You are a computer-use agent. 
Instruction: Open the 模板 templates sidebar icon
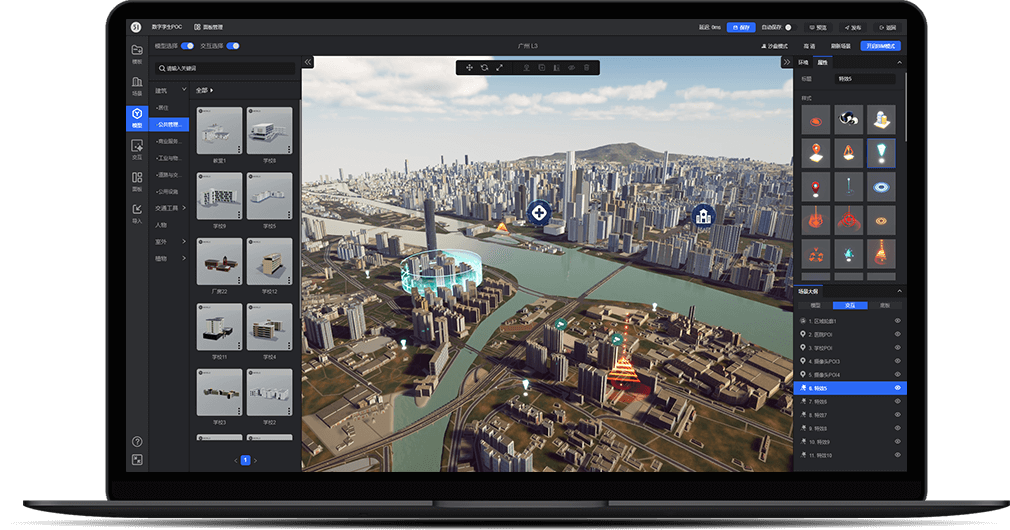point(137,52)
